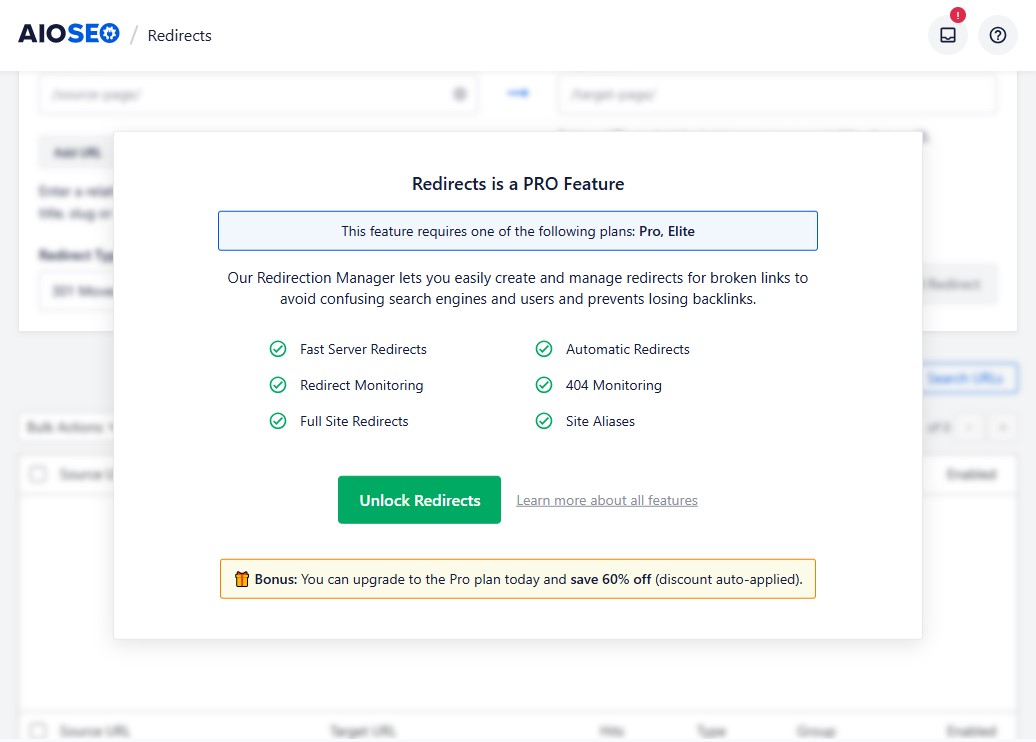The width and height of the screenshot is (1036, 742).
Task: Click the 'Redirect Monitoring' label
Action: pyautogui.click(x=361, y=385)
